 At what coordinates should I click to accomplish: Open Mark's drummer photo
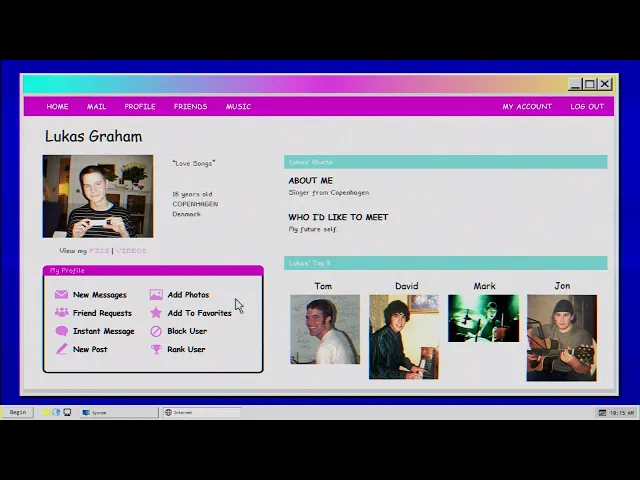(483, 318)
